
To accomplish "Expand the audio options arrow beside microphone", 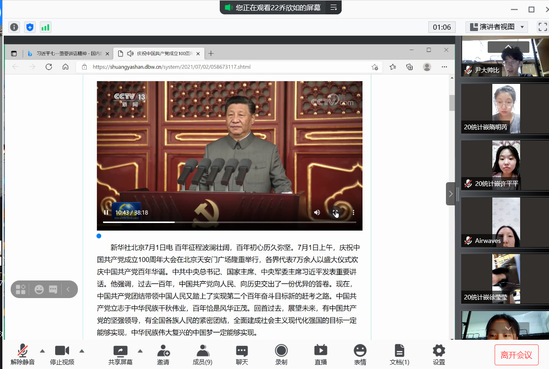I will [x=42, y=351].
